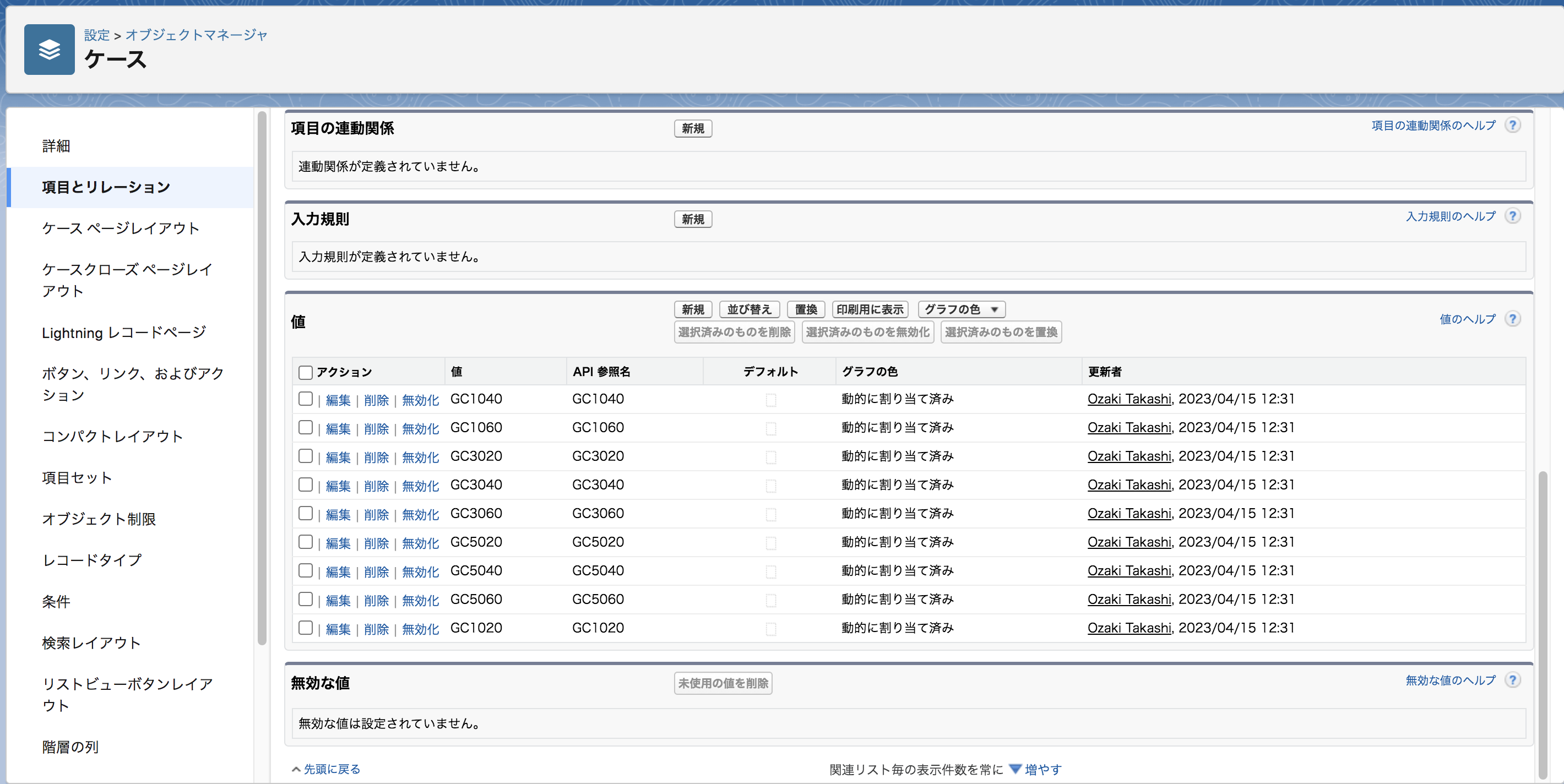Open the オブジェクトマネージャ breadcrumb link
The image size is (1564, 784).
(196, 35)
